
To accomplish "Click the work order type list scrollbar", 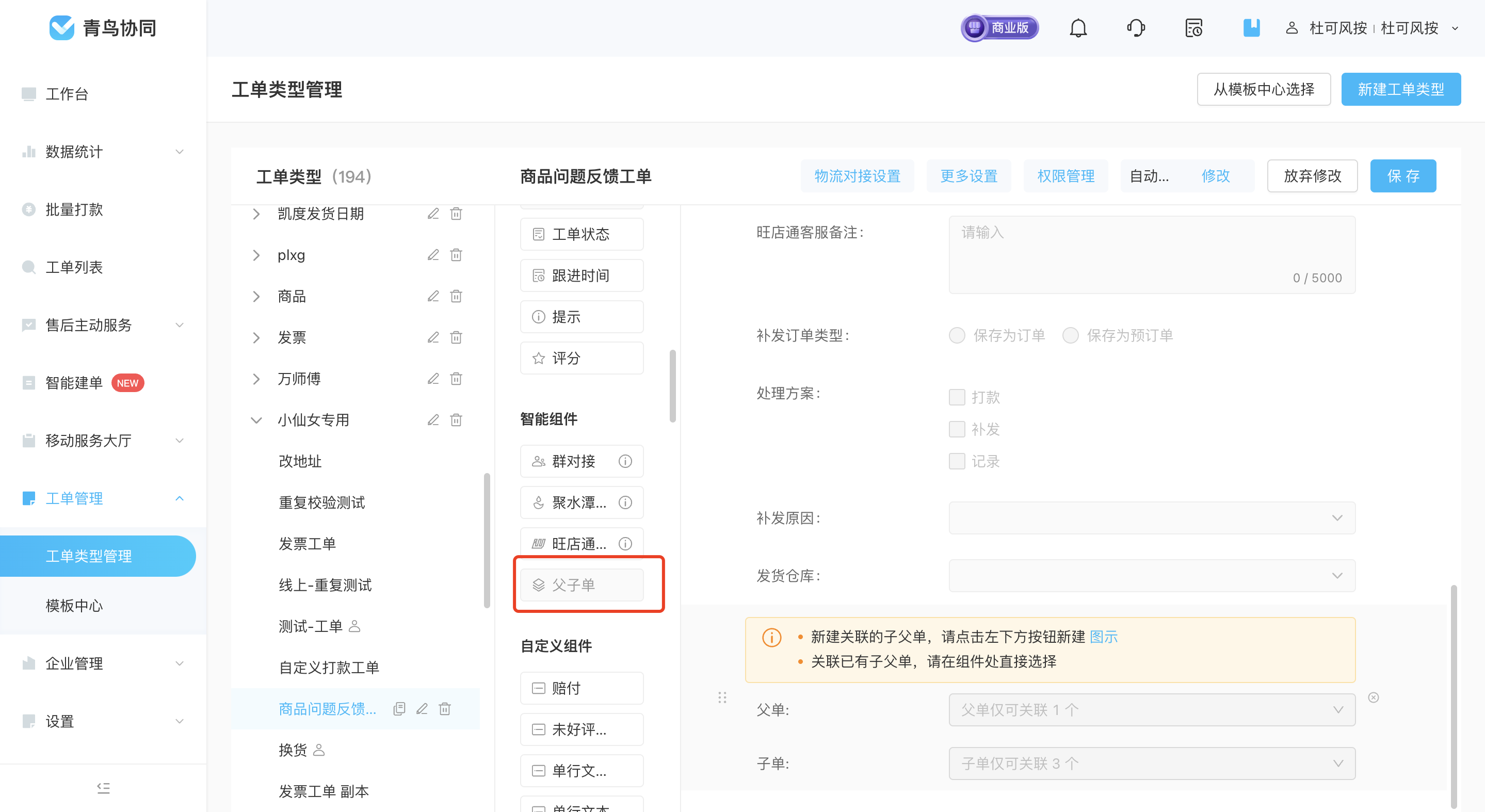I will 487,541.
